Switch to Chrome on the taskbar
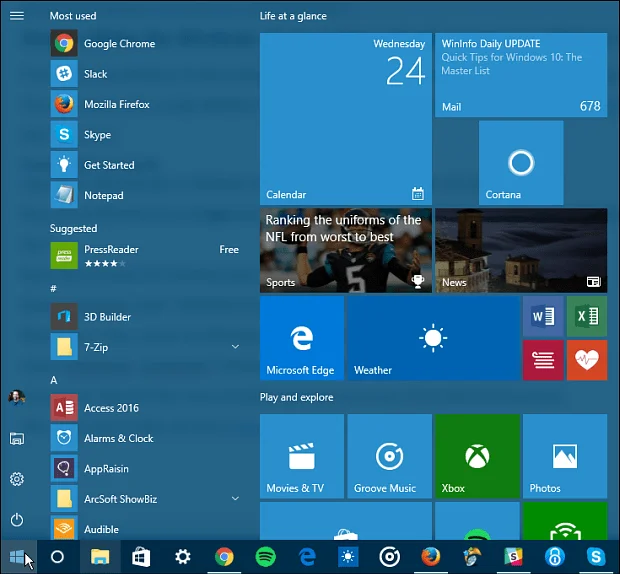Screen dimensions: 620x574 click(224, 557)
